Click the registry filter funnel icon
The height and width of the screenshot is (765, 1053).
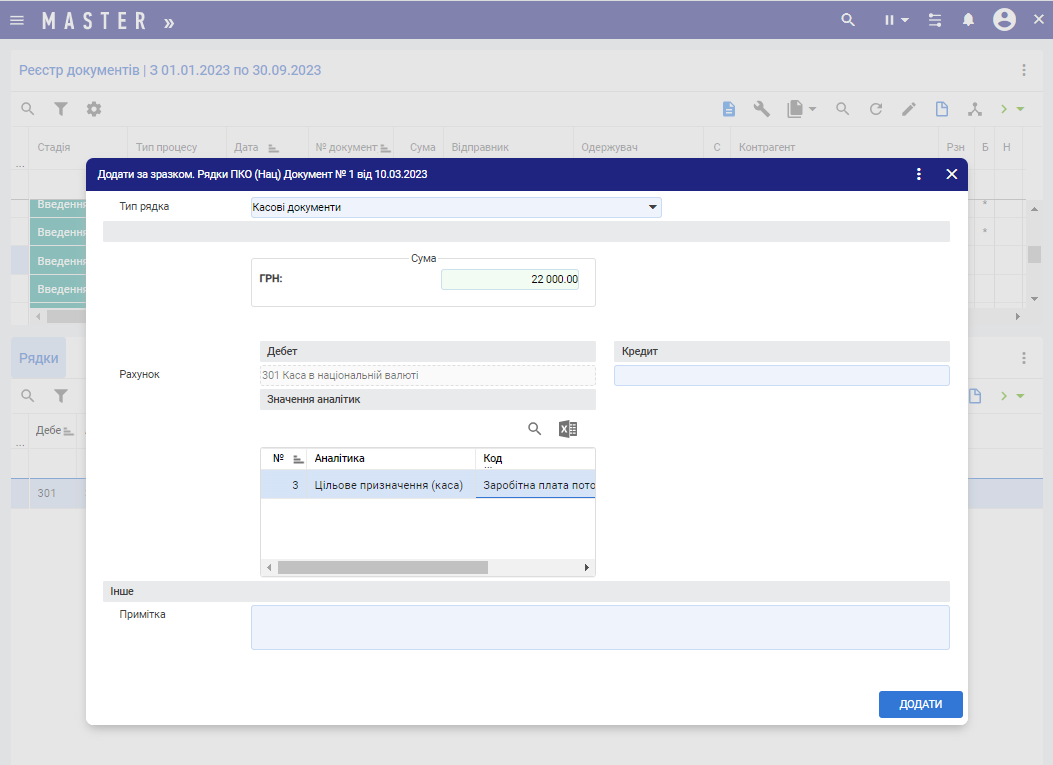61,109
